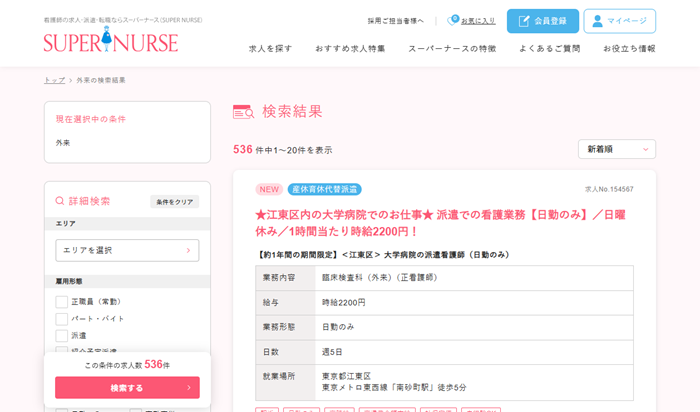Click the person icon in マイページ
Viewport: 700px width, 412px height.
pyautogui.click(x=597, y=21)
